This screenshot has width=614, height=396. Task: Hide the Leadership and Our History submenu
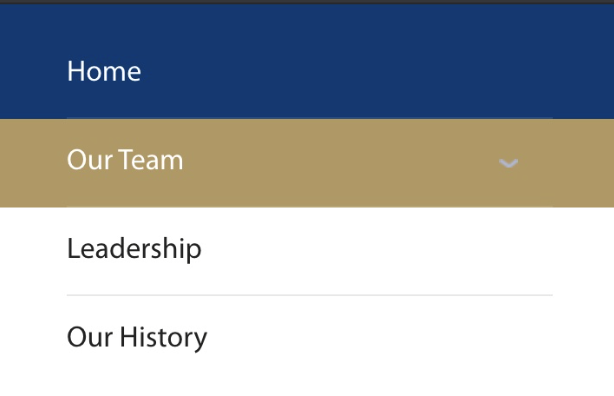tap(508, 163)
